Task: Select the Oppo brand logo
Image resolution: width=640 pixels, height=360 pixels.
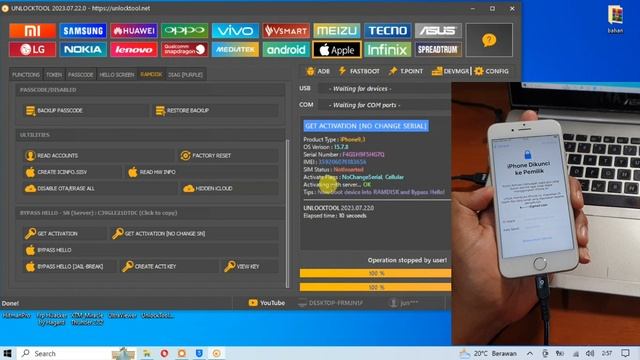Action: click(x=184, y=31)
